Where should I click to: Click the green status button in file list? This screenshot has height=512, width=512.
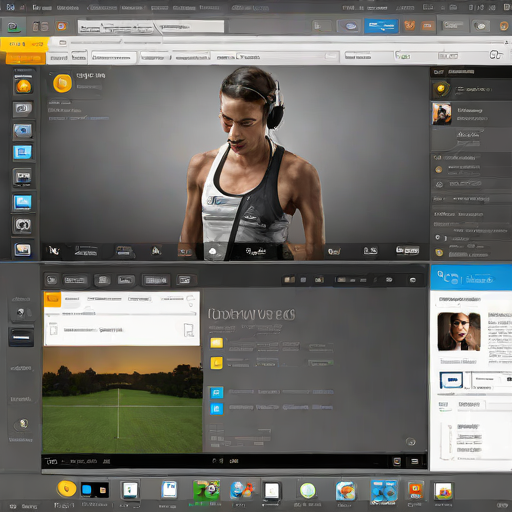coord(320,363)
